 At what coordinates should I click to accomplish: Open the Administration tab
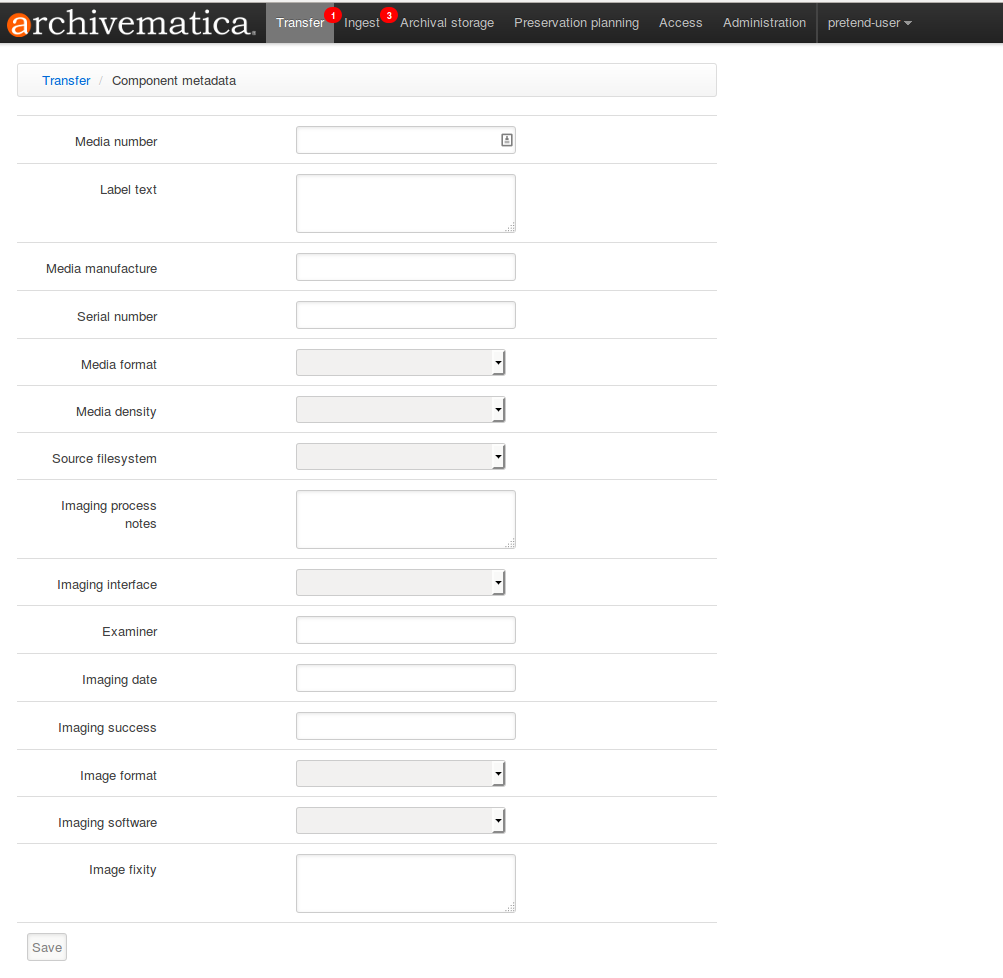tap(764, 23)
